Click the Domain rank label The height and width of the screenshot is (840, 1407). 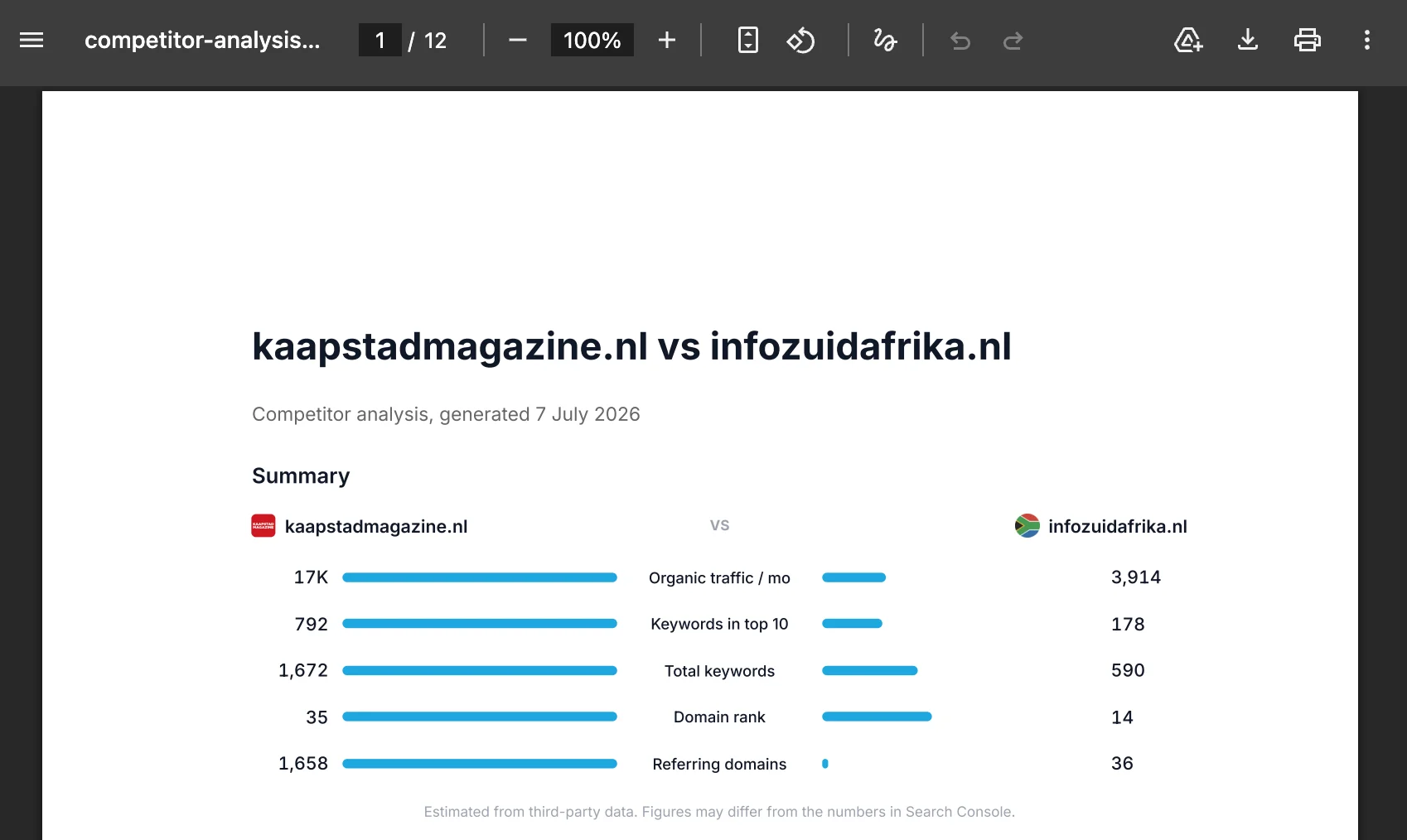coord(719,717)
